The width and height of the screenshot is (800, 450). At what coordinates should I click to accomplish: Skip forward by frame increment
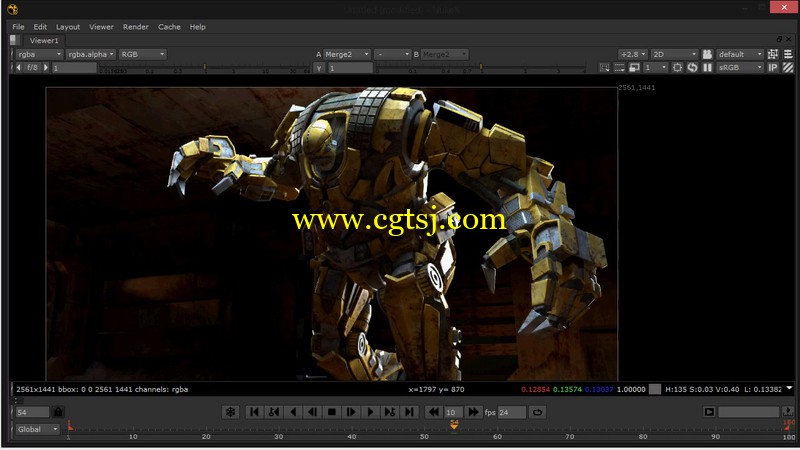[x=473, y=412]
